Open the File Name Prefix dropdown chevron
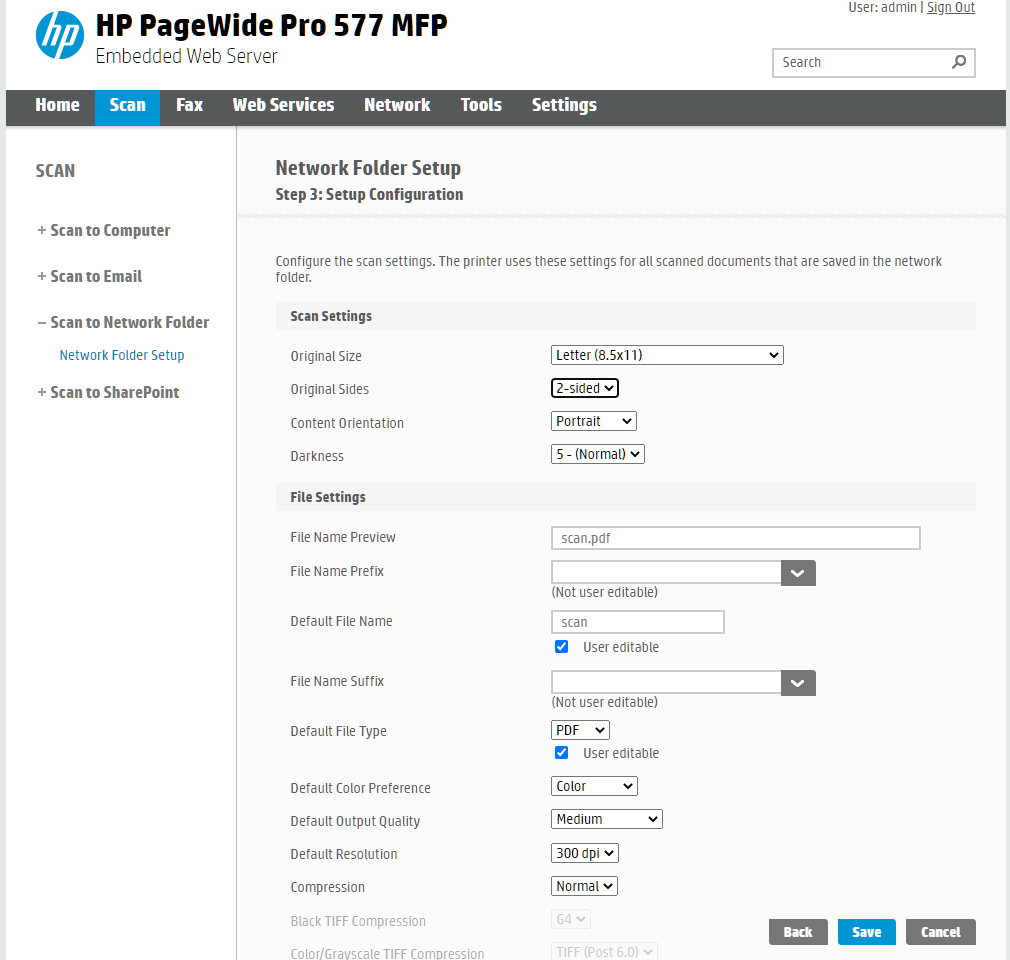 797,572
